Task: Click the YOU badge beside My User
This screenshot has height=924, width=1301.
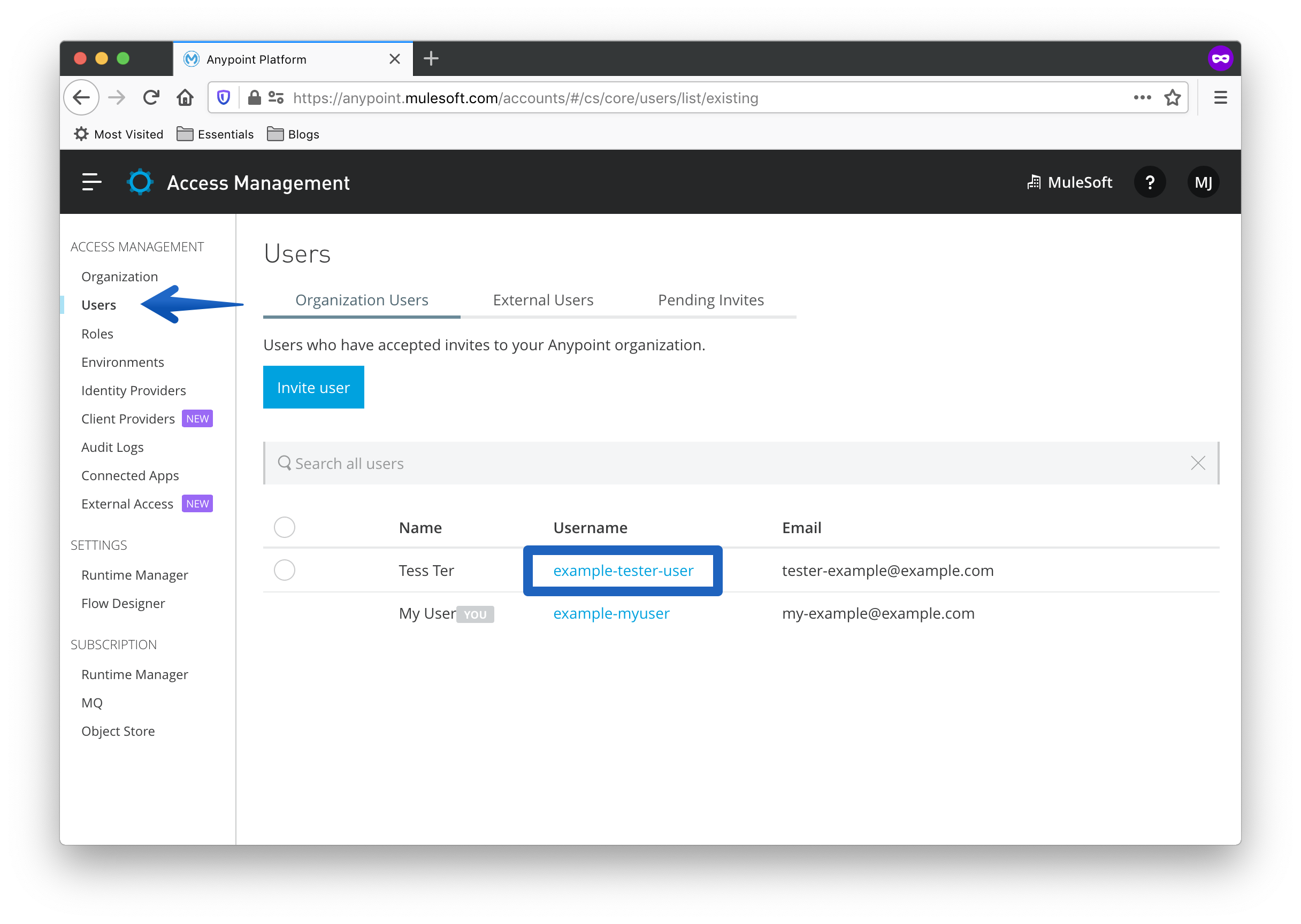Action: click(475, 614)
